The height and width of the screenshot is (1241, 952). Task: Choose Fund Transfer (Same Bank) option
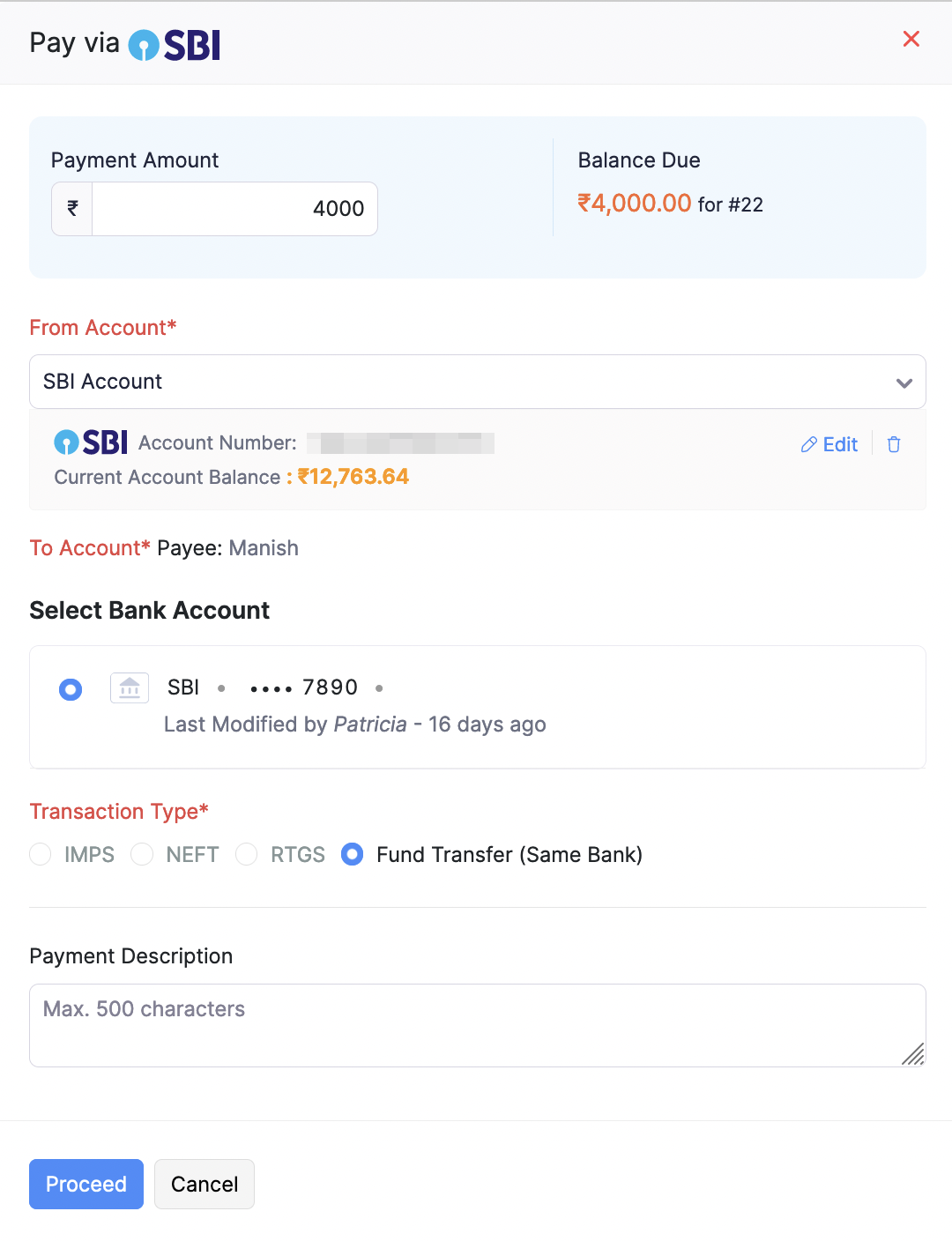353,854
